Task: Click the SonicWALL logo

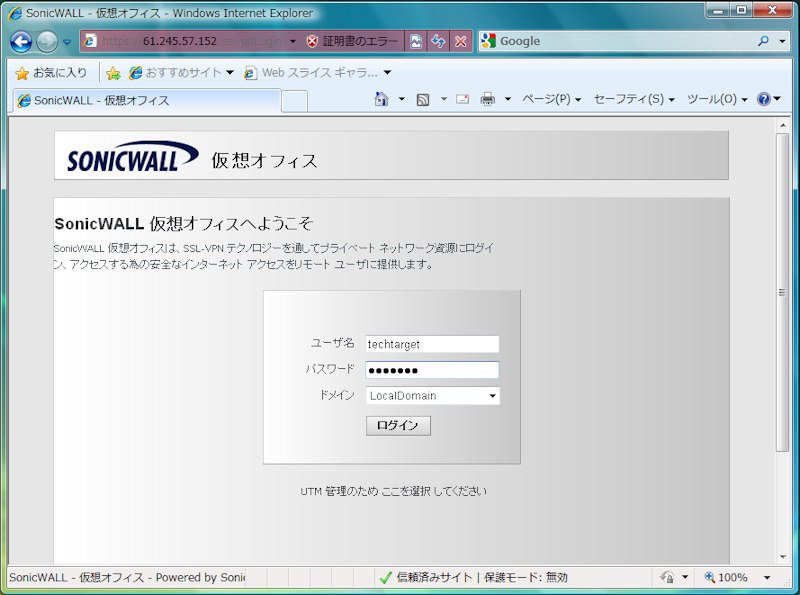Action: [133, 156]
